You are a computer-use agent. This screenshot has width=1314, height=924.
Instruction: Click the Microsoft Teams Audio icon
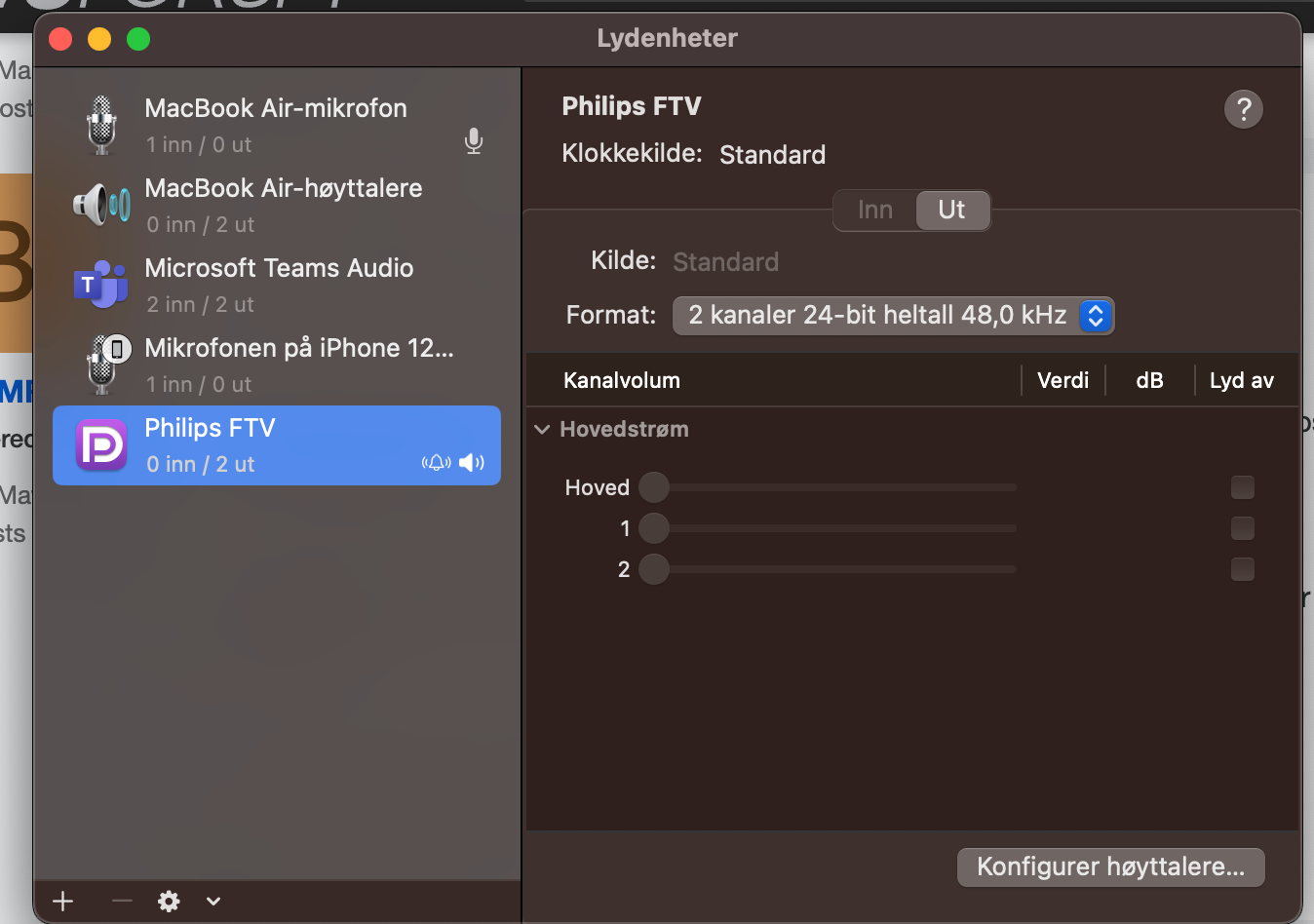[x=101, y=285]
